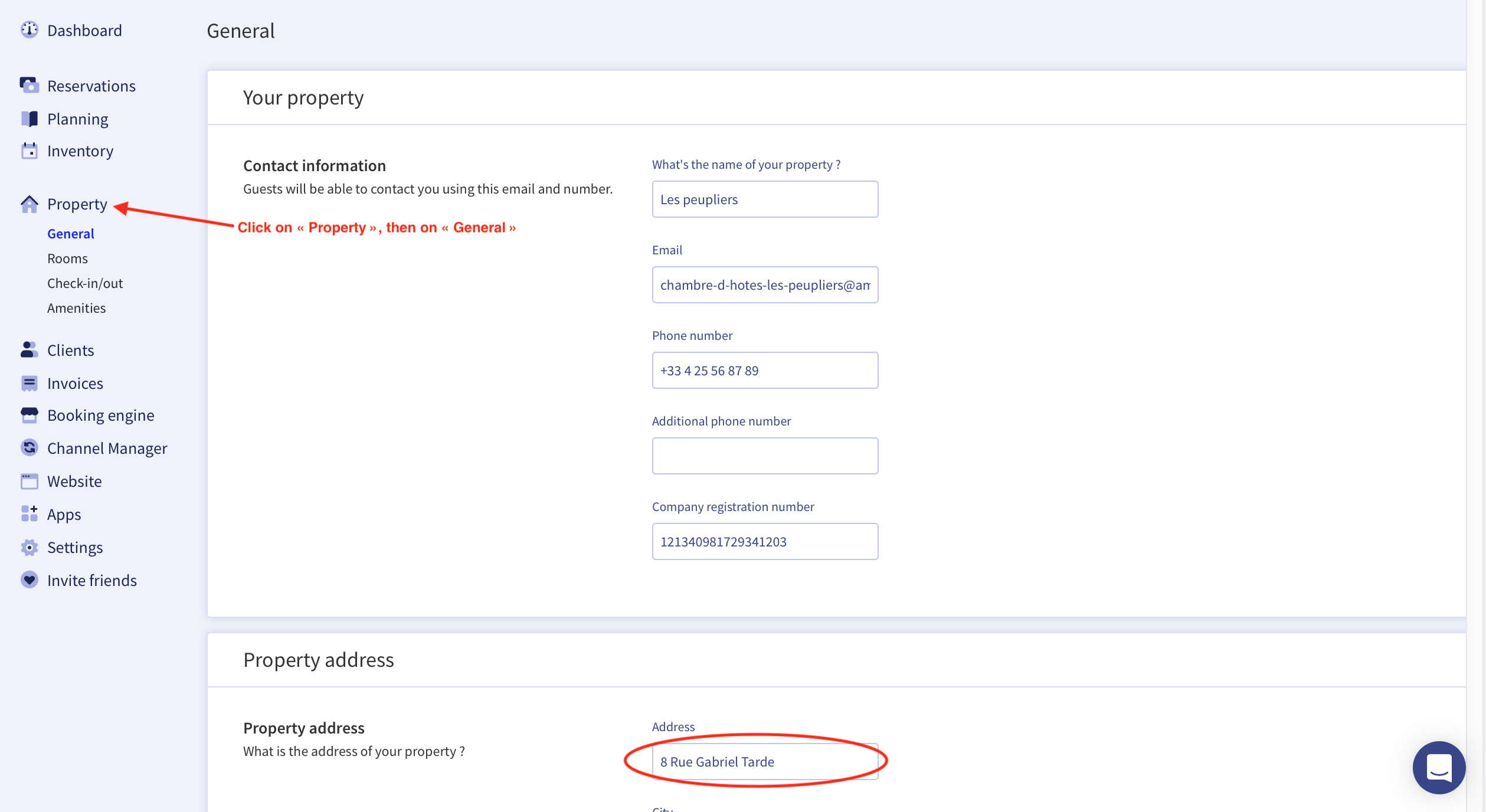This screenshot has width=1486, height=812.
Task: Click the Invoices receipt icon
Action: coord(29,383)
